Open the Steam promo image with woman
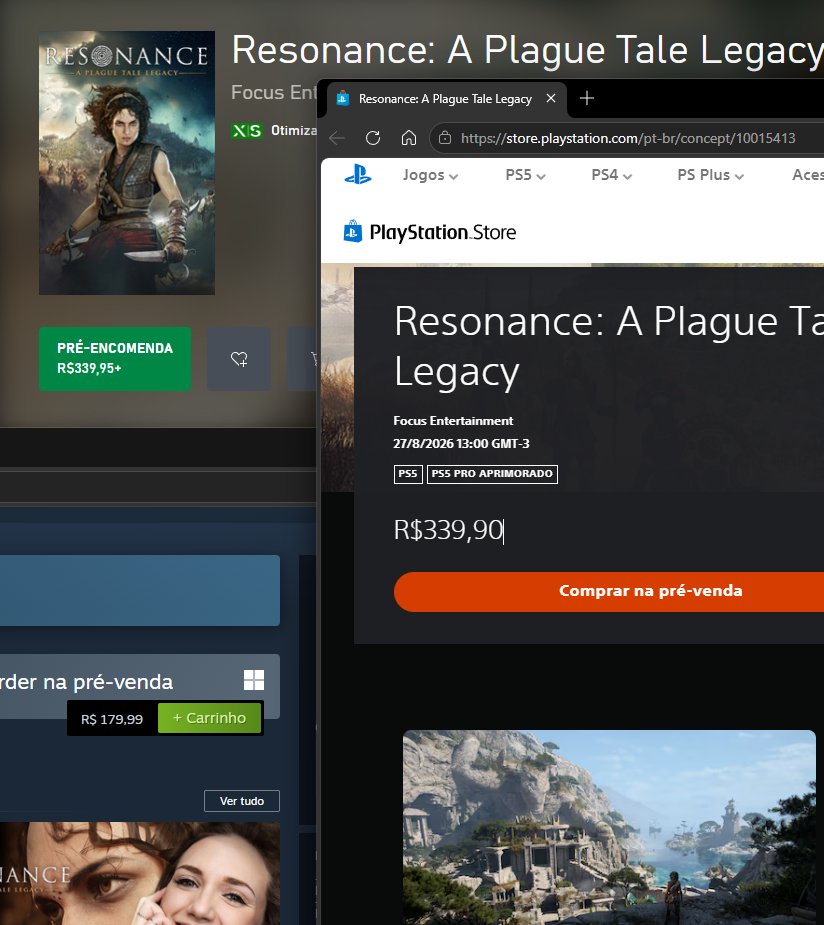Image resolution: width=824 pixels, height=925 pixels. (140, 873)
